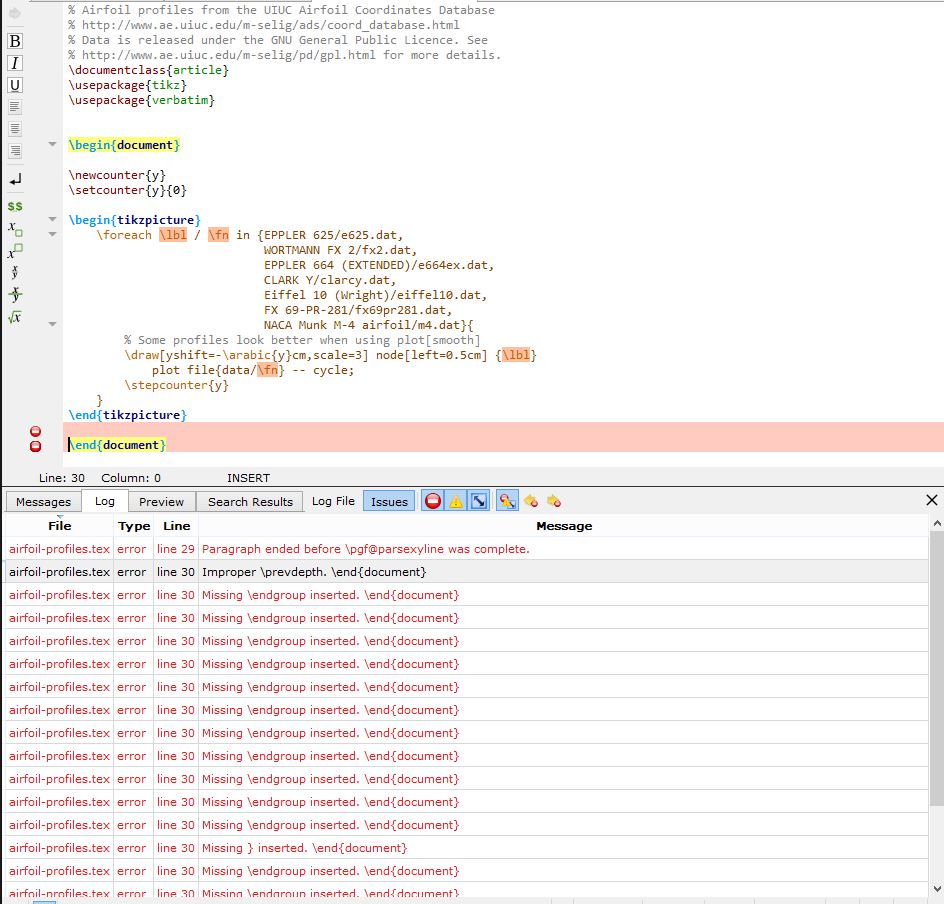Sort issues by the File column header
944x904 pixels.
point(60,525)
